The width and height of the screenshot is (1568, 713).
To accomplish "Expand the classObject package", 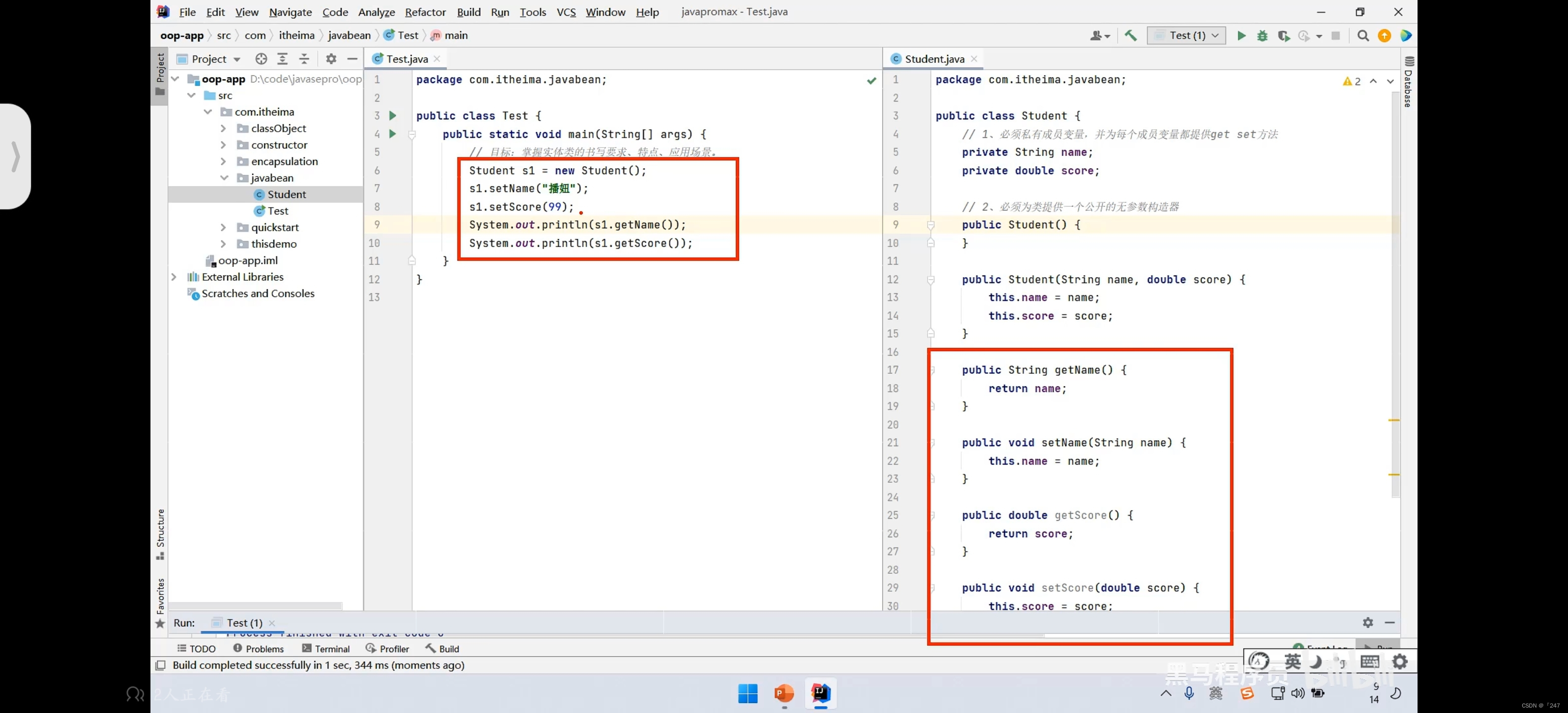I will point(223,128).
